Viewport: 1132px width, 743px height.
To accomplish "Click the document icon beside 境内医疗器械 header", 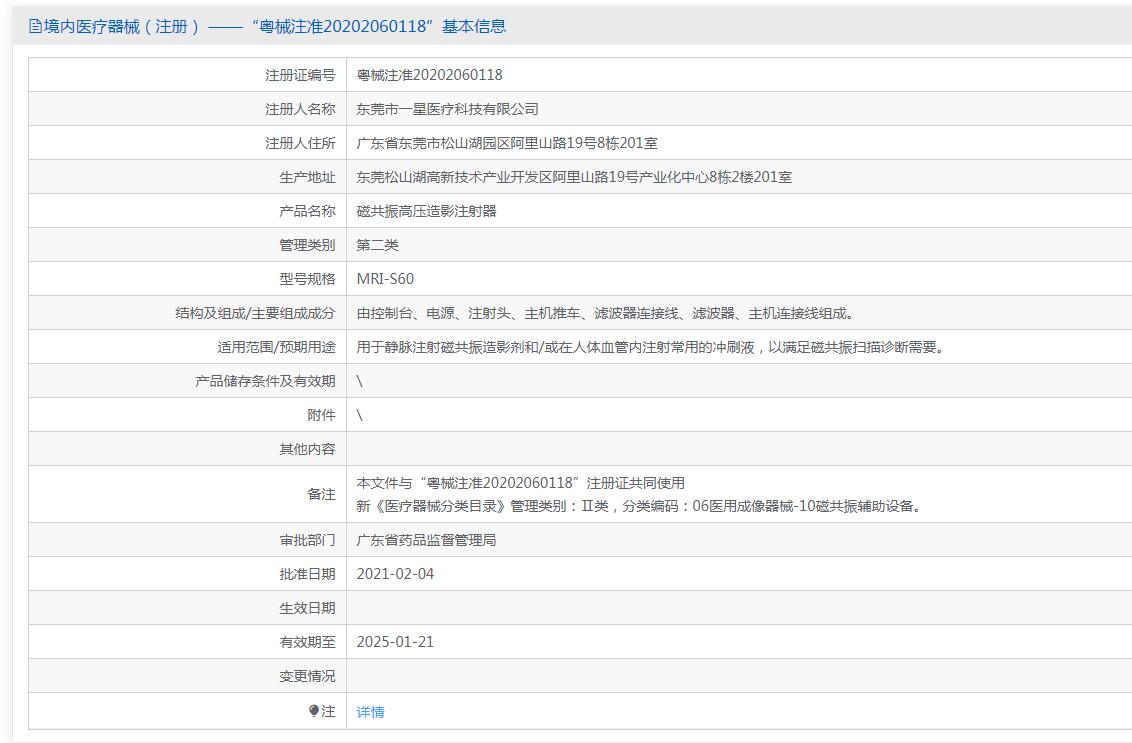I will [35, 27].
